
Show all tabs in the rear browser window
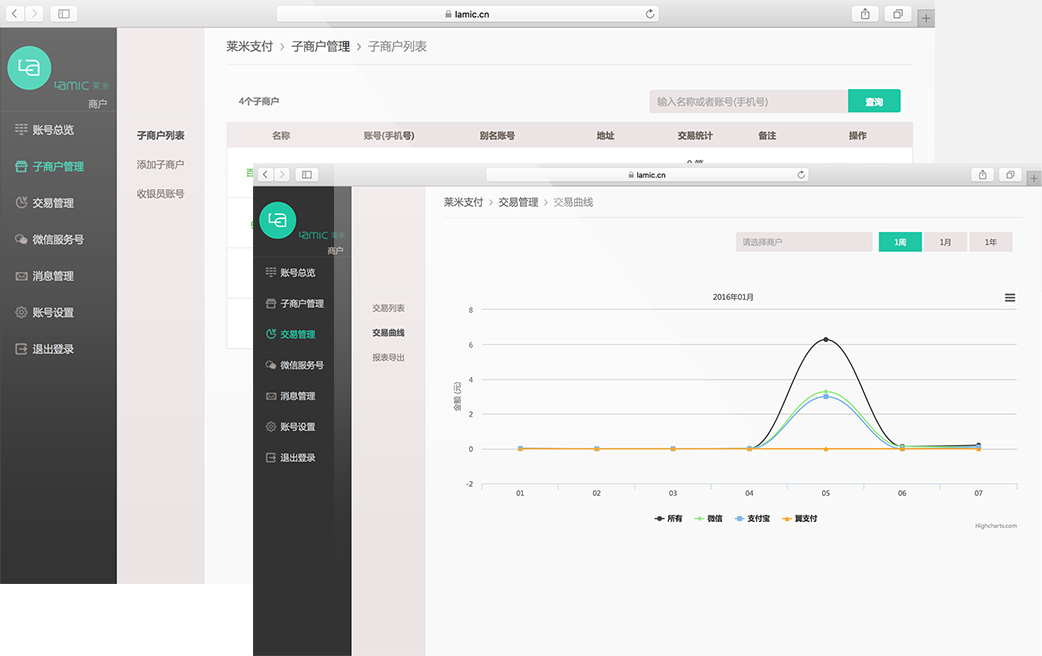(x=898, y=14)
